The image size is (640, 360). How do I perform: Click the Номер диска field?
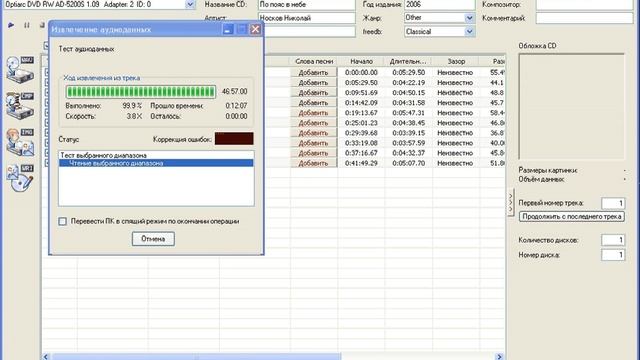coord(613,255)
